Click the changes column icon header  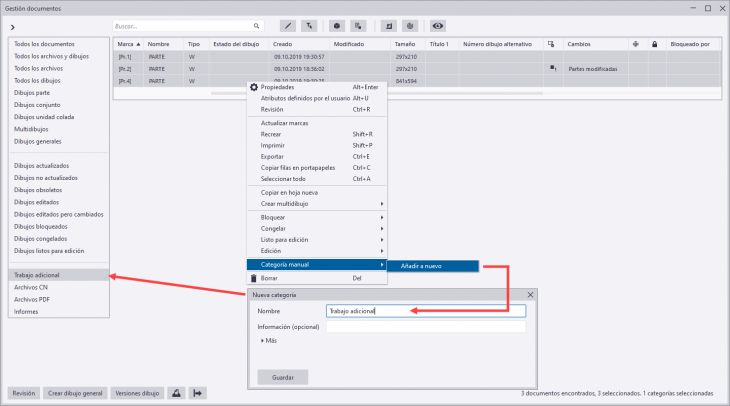click(x=551, y=44)
